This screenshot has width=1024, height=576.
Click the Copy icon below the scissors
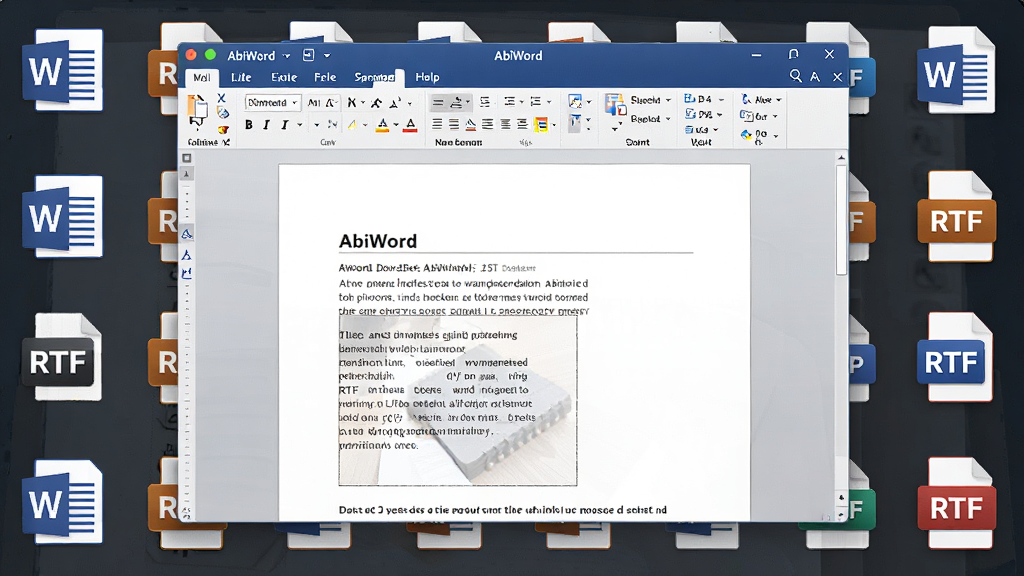coord(223,114)
